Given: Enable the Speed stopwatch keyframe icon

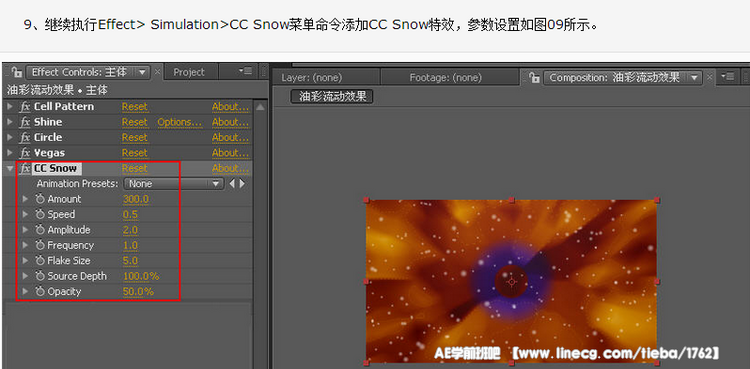Looking at the screenshot, I should [x=40, y=214].
